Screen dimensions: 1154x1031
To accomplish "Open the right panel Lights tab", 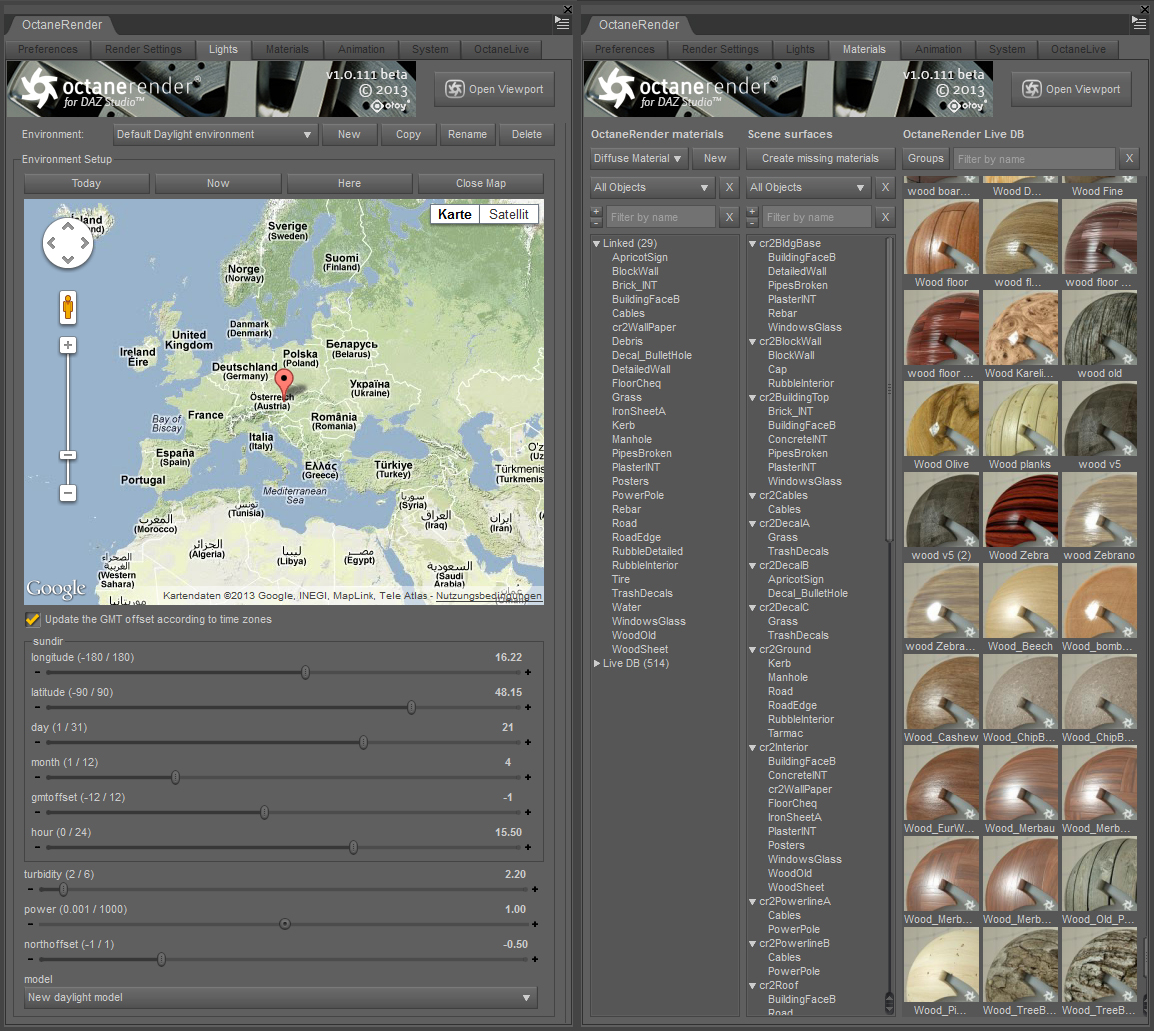I will point(800,49).
